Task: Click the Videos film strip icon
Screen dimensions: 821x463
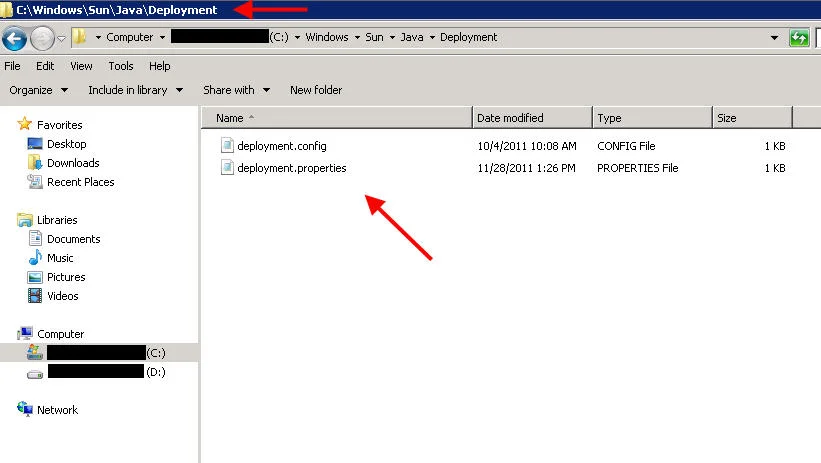Action: [x=35, y=295]
